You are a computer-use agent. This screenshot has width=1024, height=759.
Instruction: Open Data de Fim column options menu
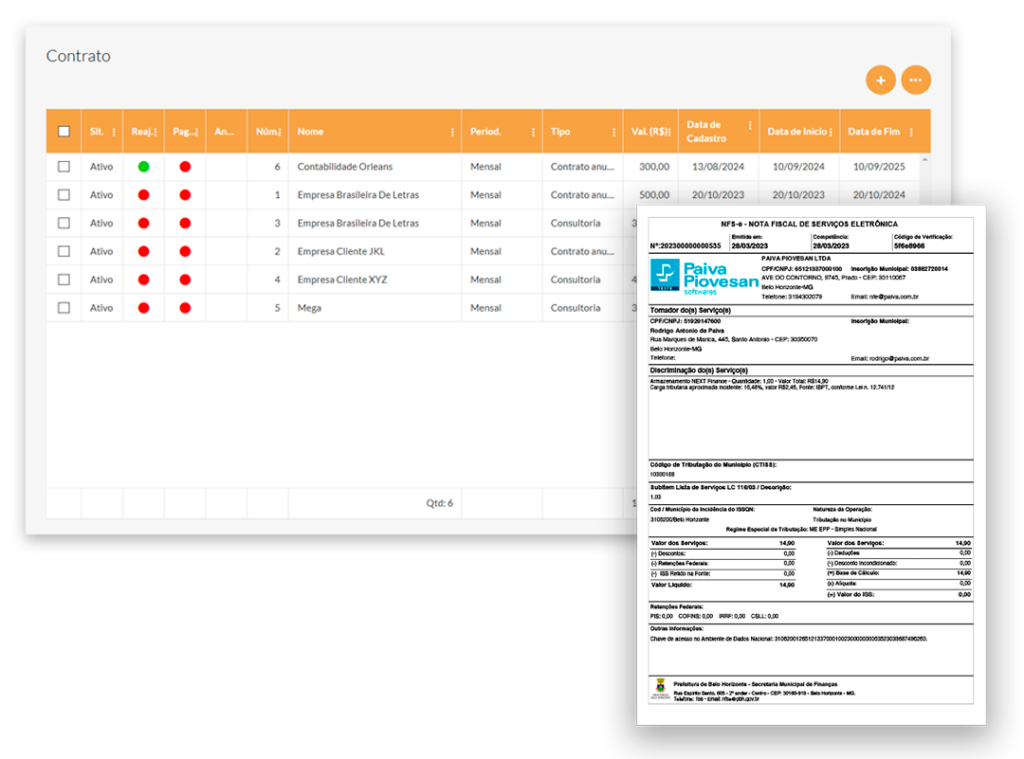(911, 132)
